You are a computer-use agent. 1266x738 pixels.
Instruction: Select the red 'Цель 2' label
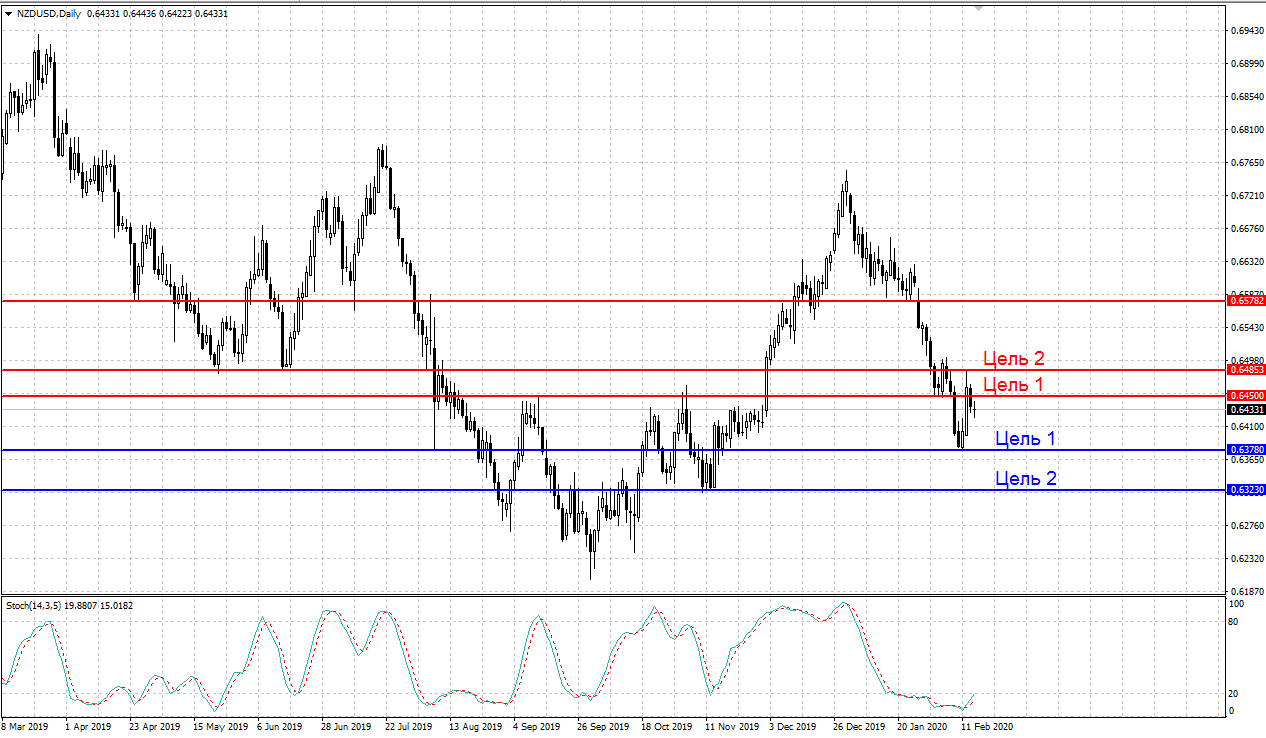[x=1014, y=358]
